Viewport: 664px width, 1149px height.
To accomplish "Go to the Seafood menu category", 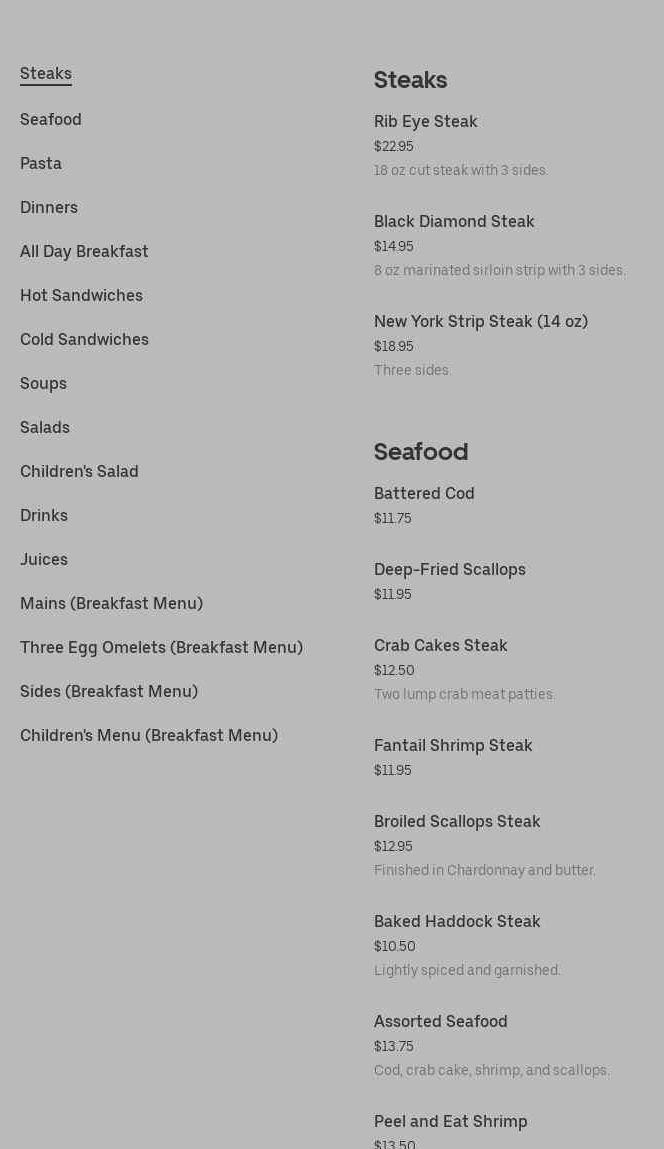I will [51, 119].
